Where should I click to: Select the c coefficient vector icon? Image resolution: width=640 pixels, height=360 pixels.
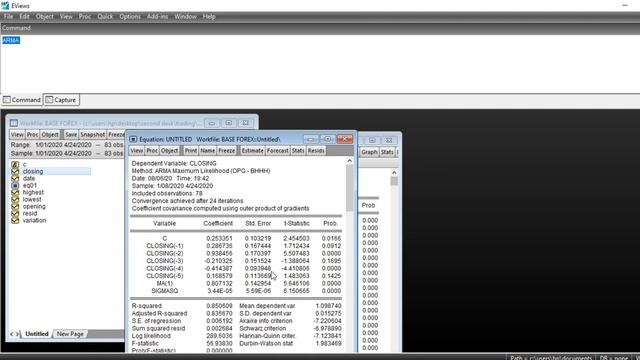15,164
